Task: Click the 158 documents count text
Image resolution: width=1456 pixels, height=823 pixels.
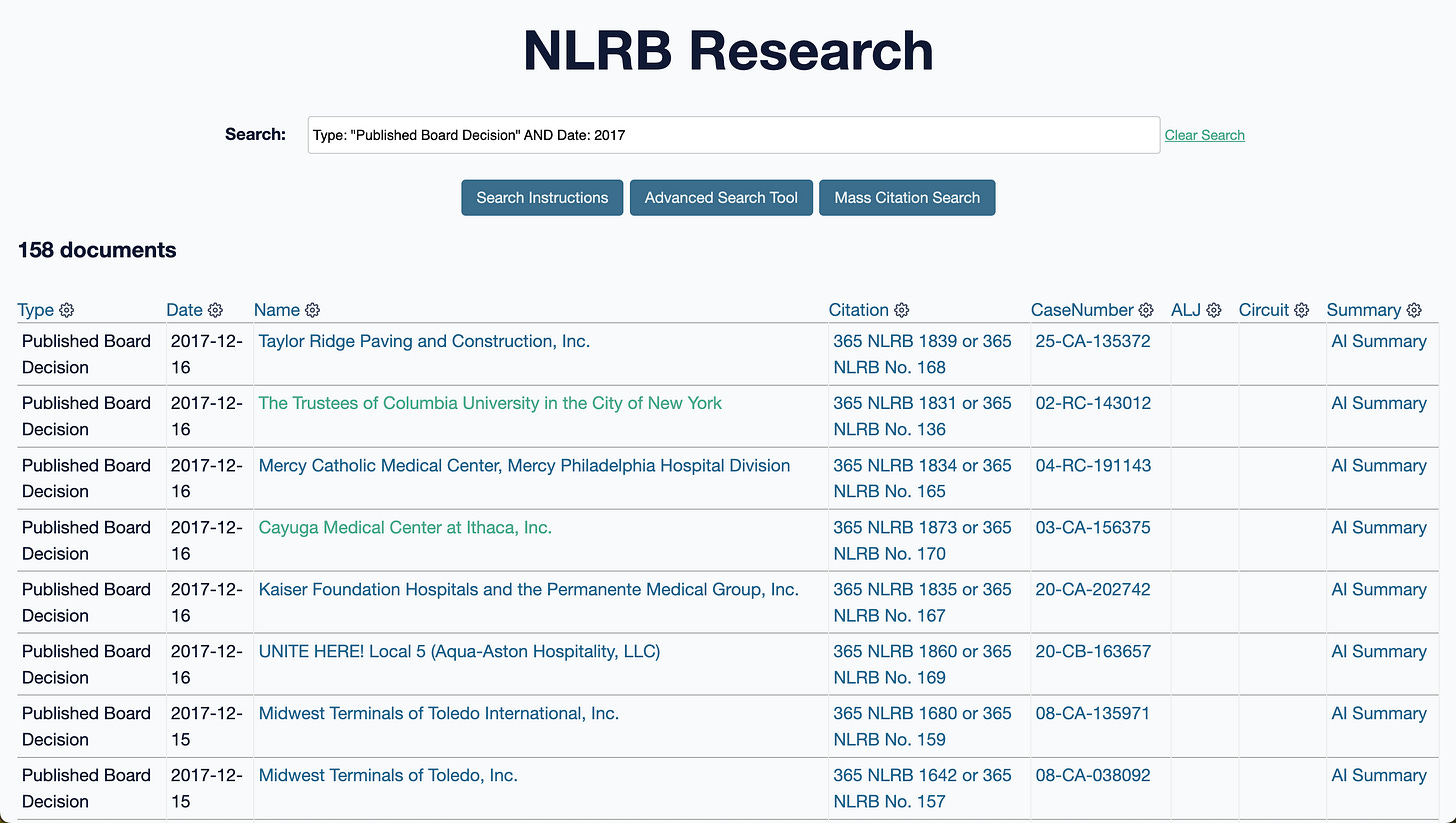Action: (97, 250)
